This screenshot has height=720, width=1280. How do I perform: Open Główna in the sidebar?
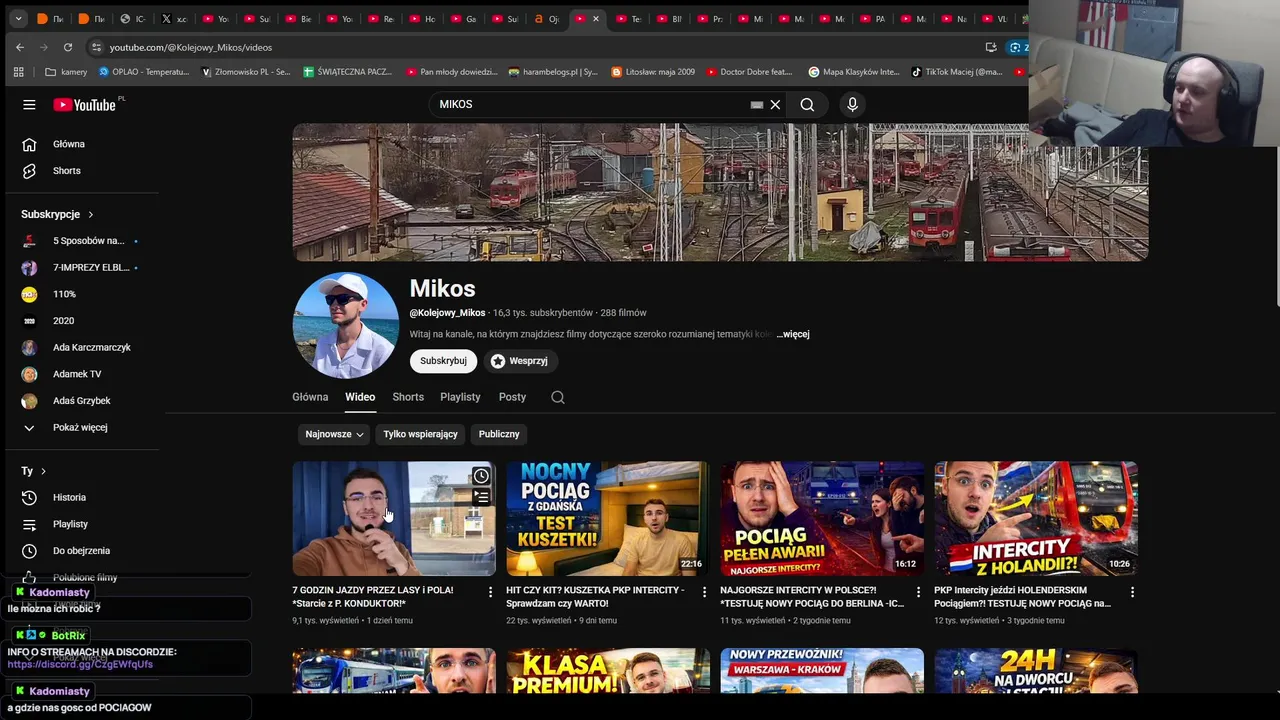pyautogui.click(x=82, y=144)
